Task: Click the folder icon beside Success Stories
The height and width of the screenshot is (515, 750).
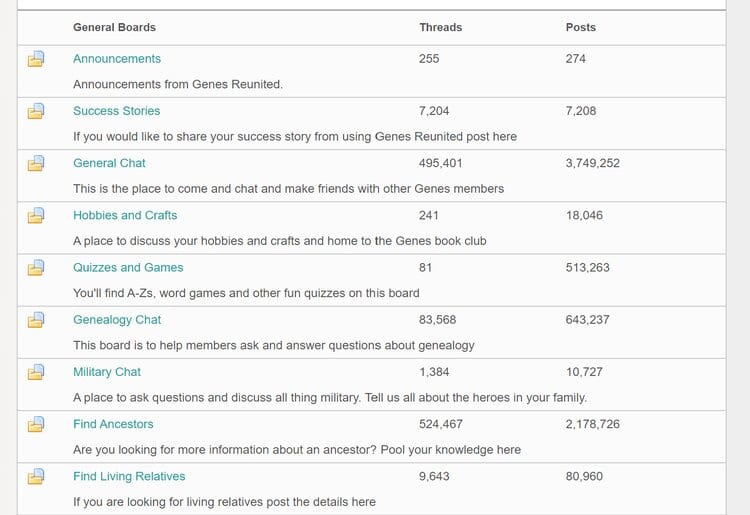Action: 36,111
